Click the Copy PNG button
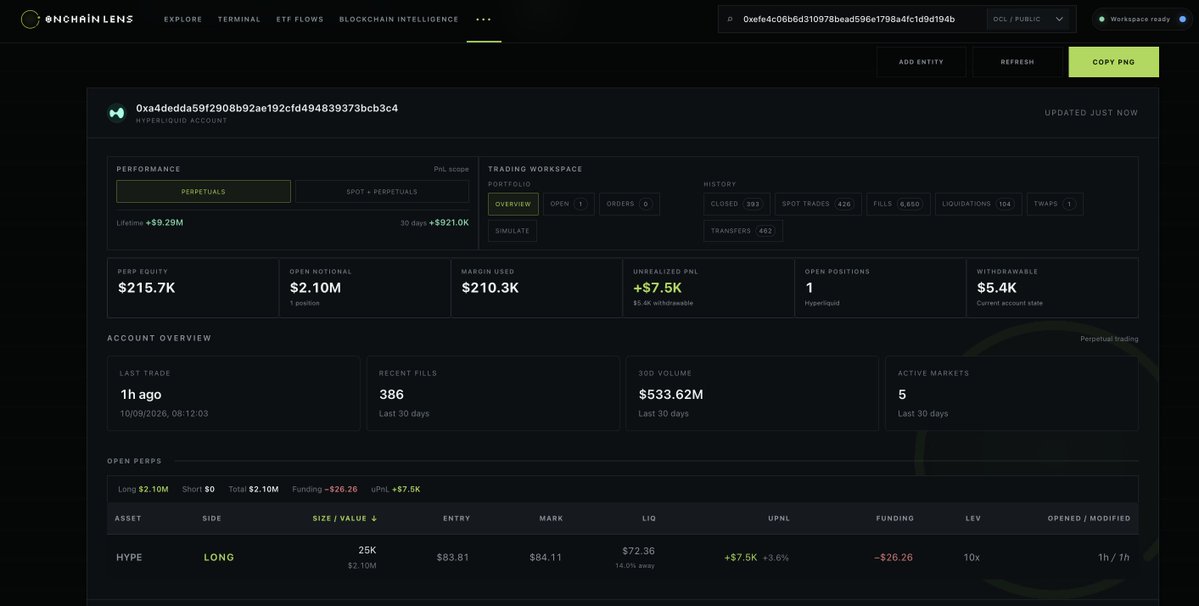Screen dimensions: 1199x606 pos(1113,62)
